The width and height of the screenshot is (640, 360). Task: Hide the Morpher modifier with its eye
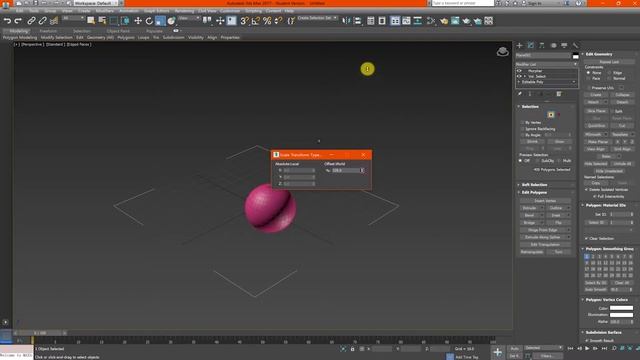click(519, 71)
